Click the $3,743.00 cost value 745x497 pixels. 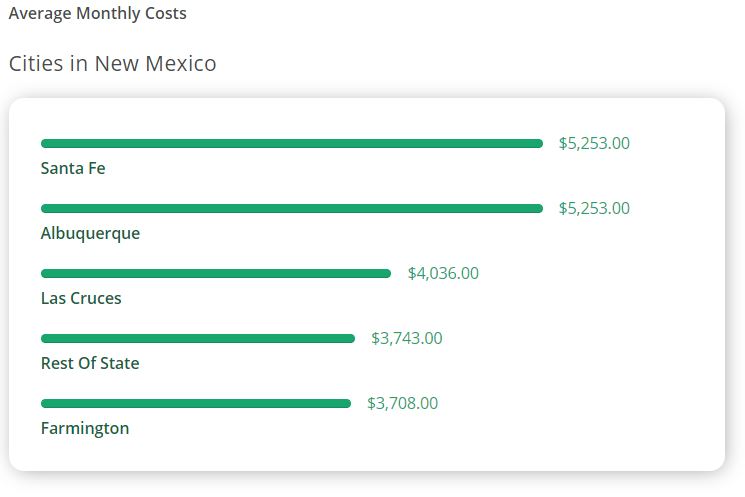click(x=407, y=339)
